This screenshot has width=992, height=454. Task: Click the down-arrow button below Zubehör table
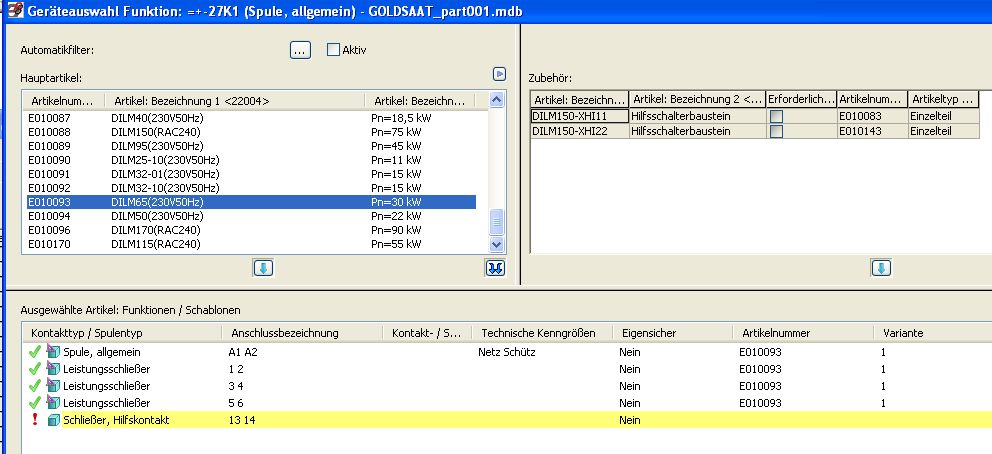pos(881,268)
